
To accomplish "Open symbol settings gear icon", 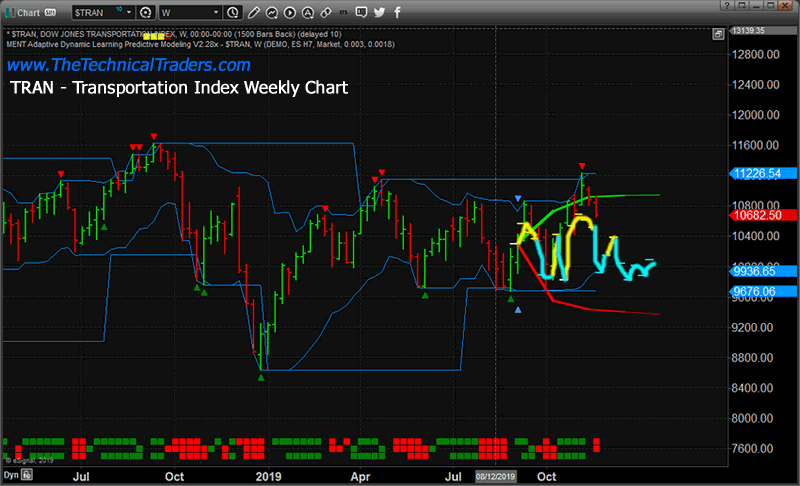I will pos(145,12).
